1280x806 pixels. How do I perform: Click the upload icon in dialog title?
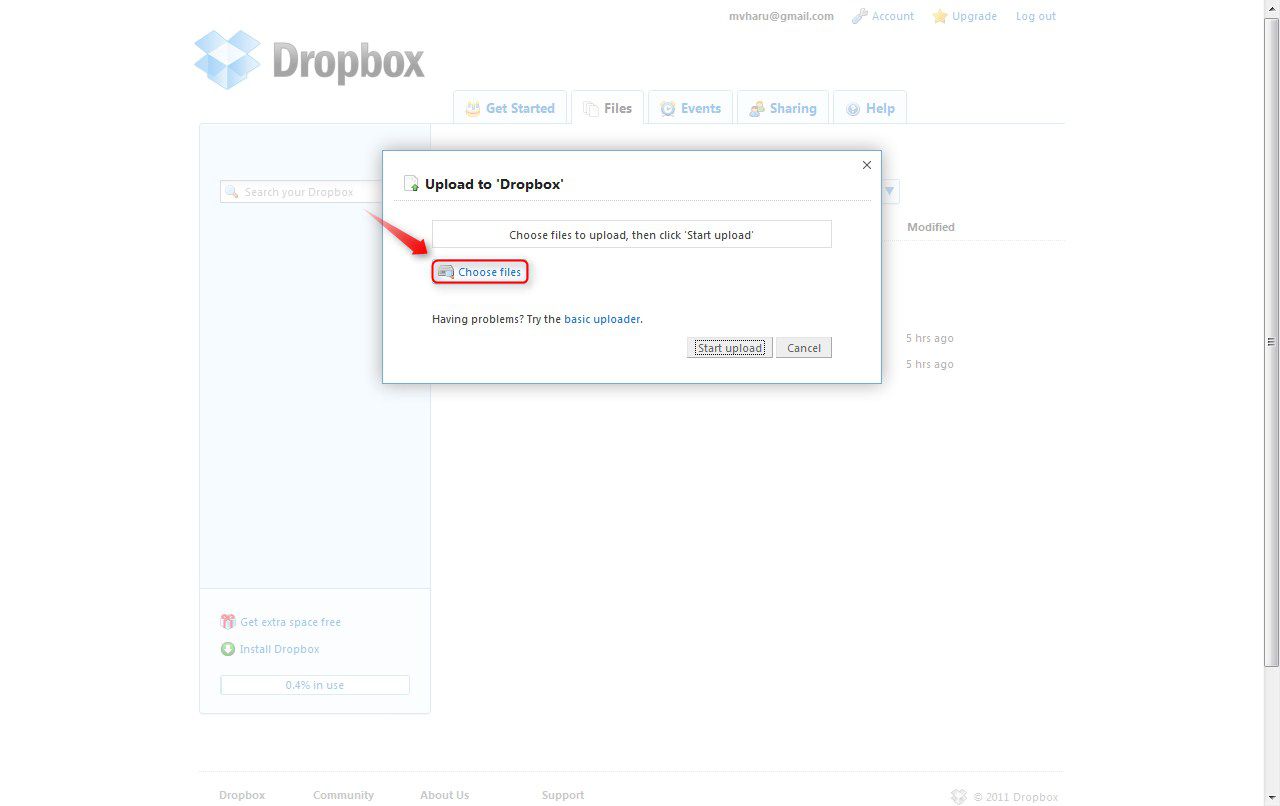(411, 184)
